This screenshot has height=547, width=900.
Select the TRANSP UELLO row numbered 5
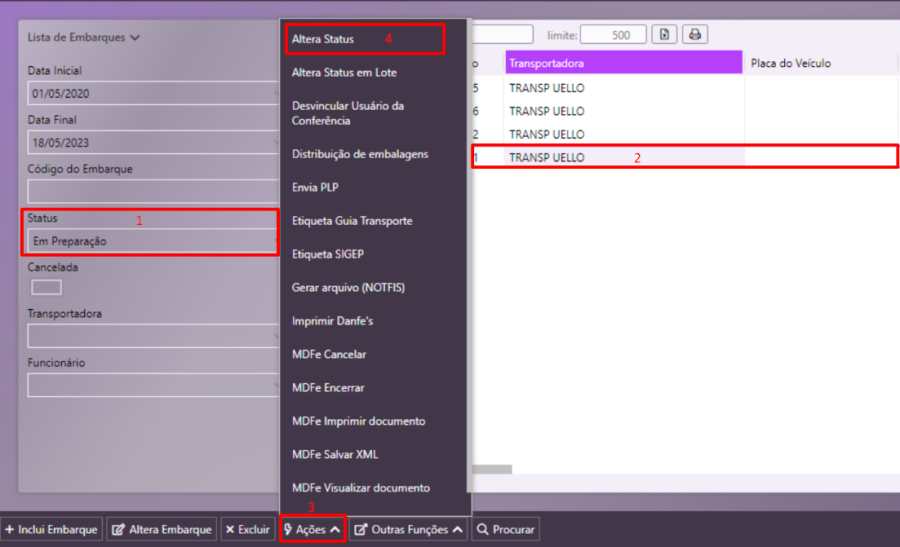[x=685, y=88]
